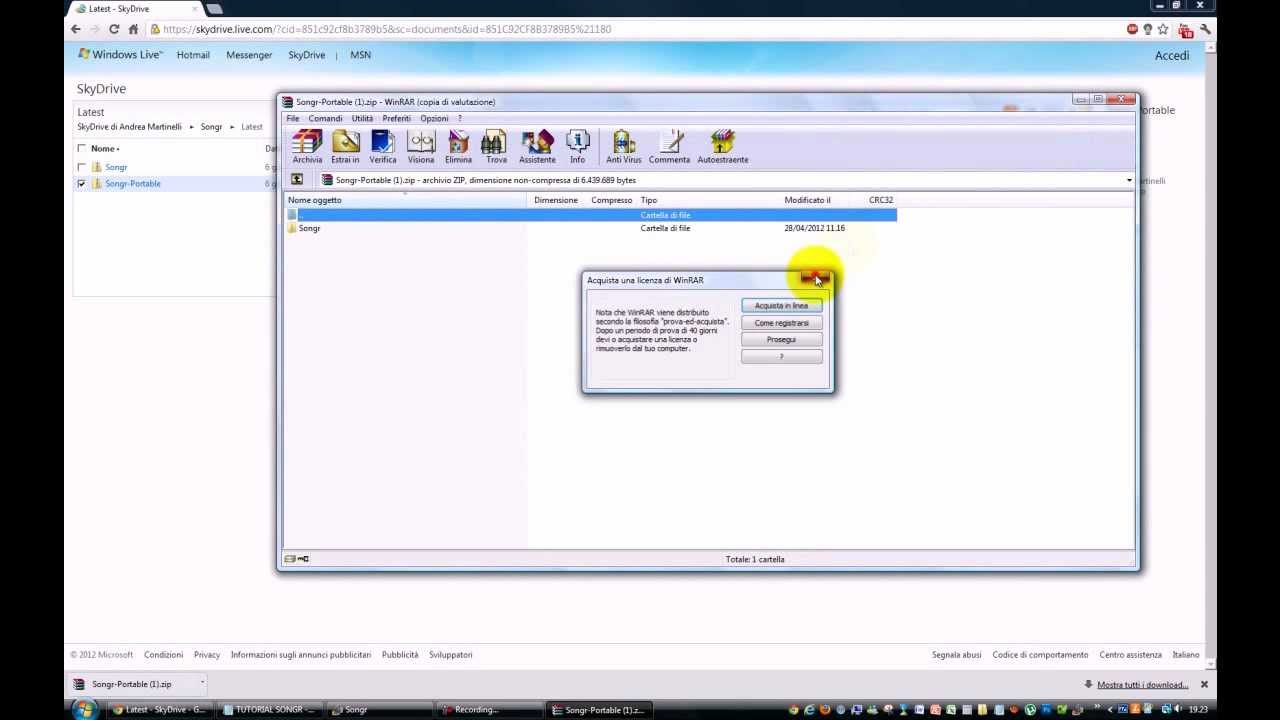Open the MSN link

(361, 55)
